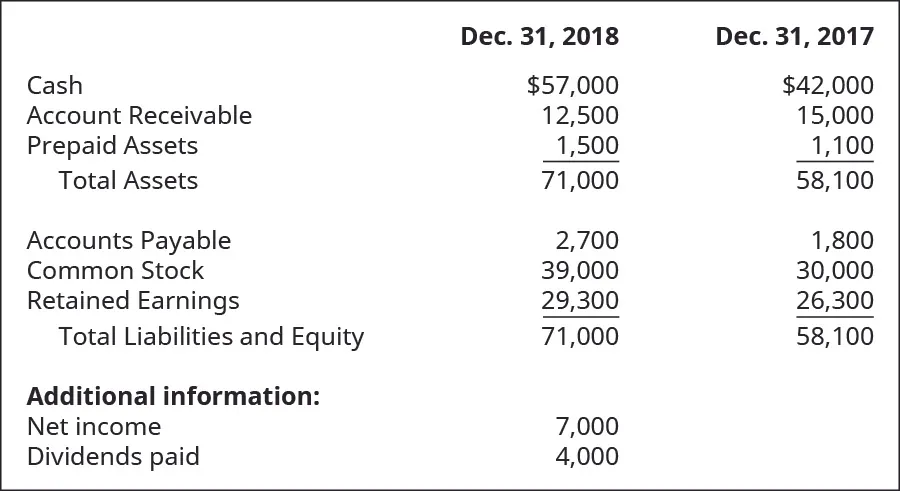Click the $42,000 cash value

[x=827, y=86]
